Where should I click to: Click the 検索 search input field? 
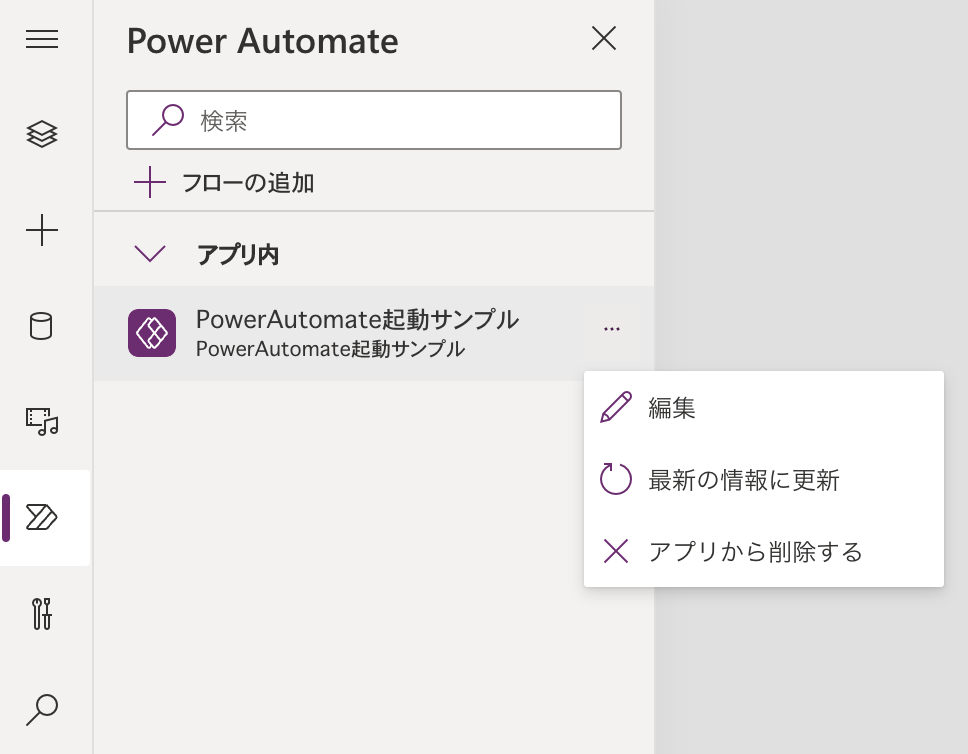tap(374, 120)
